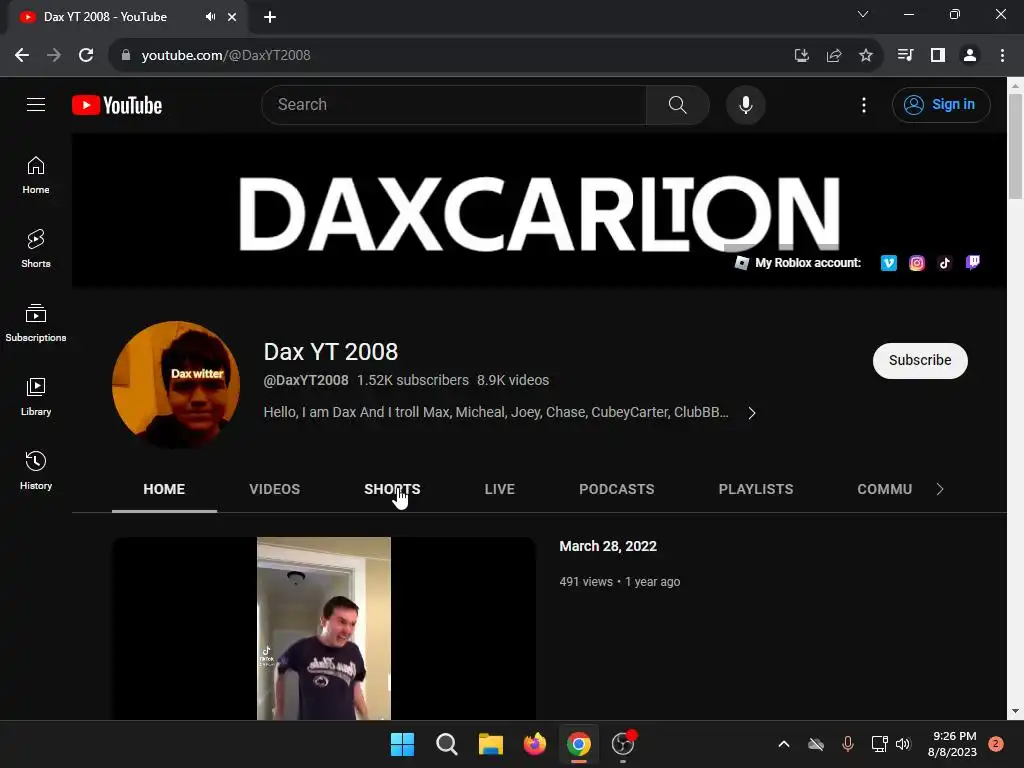Select the VIDEOS channel tab
The height and width of the screenshot is (768, 1024).
[x=274, y=489]
